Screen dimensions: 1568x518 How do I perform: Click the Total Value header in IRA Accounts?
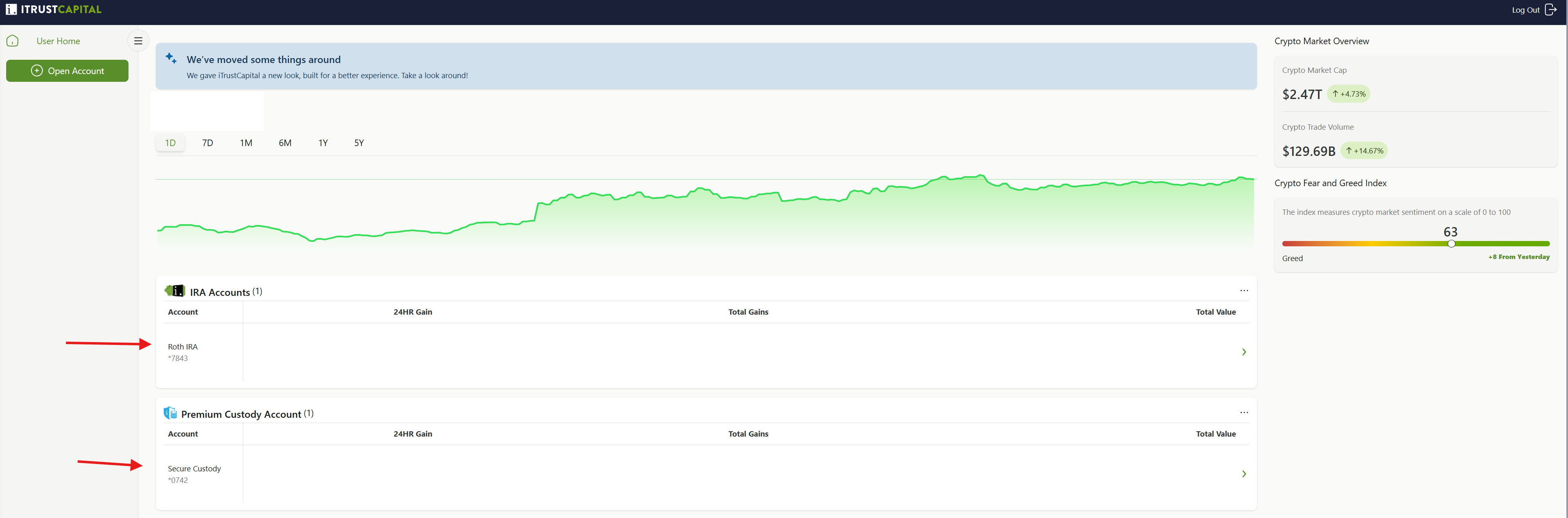point(1216,312)
